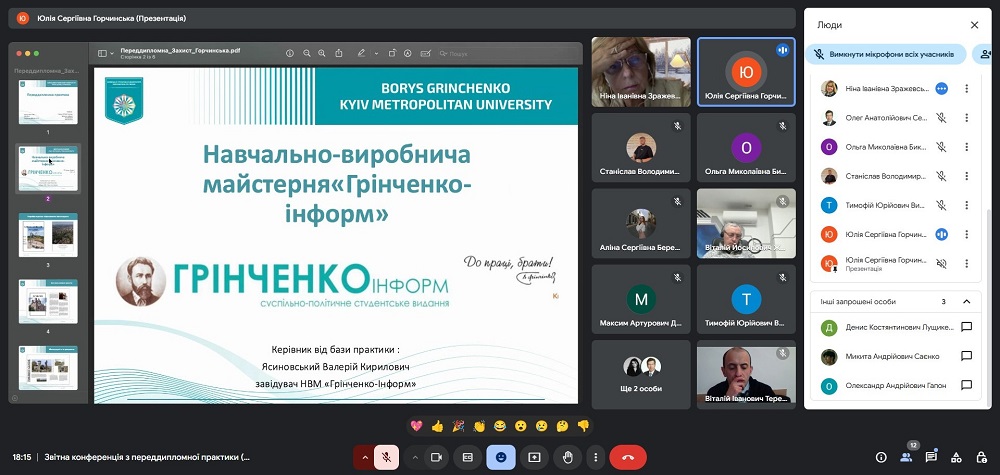1000x475 pixels.
Task: Hide the emoji reactions bar
Action: (x=501, y=457)
